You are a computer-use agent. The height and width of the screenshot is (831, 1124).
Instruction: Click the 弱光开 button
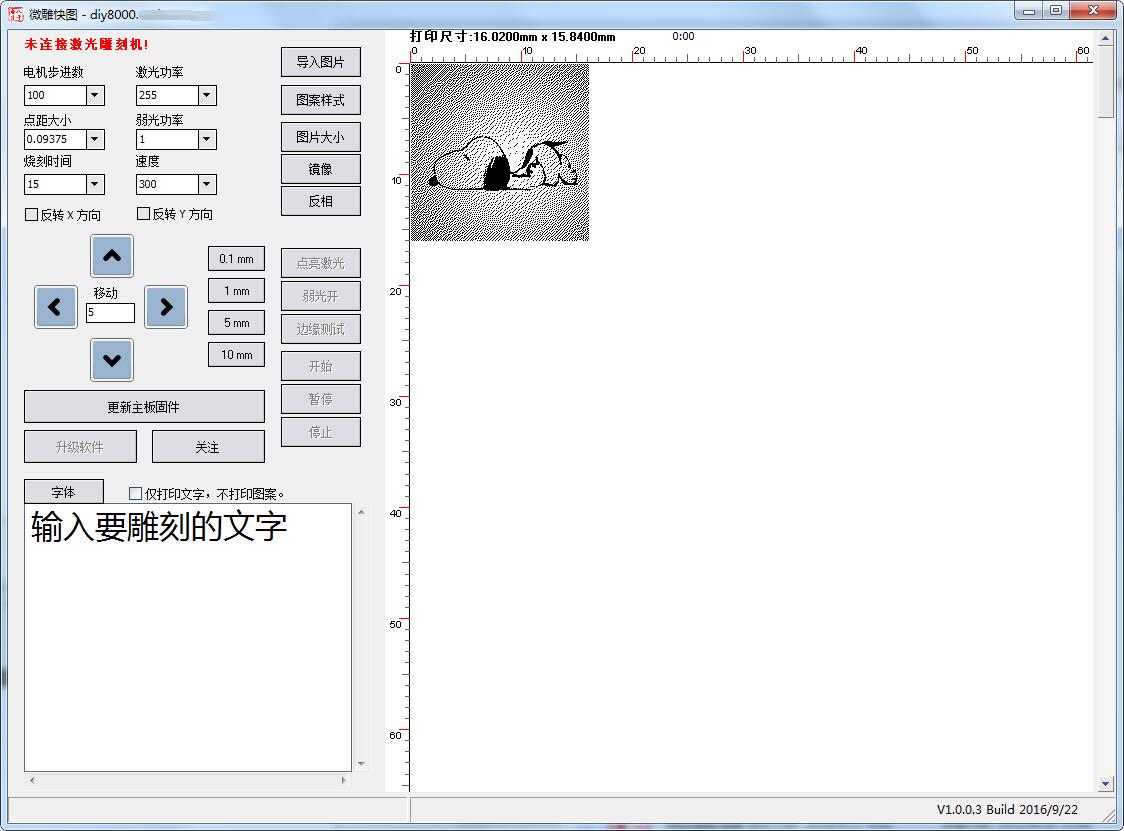coord(320,296)
